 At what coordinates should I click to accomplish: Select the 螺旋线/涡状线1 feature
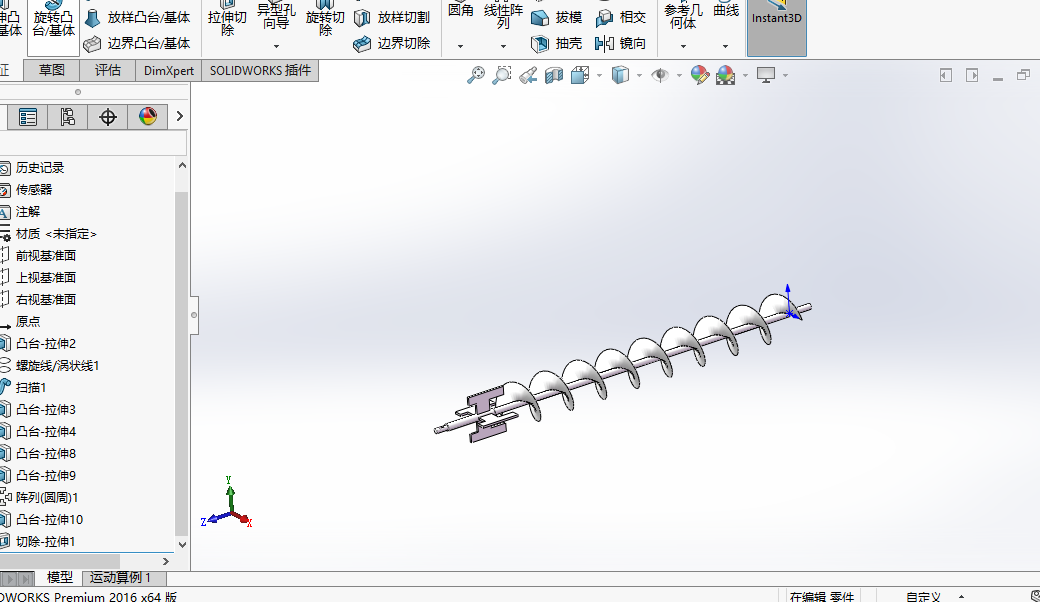click(x=57, y=365)
